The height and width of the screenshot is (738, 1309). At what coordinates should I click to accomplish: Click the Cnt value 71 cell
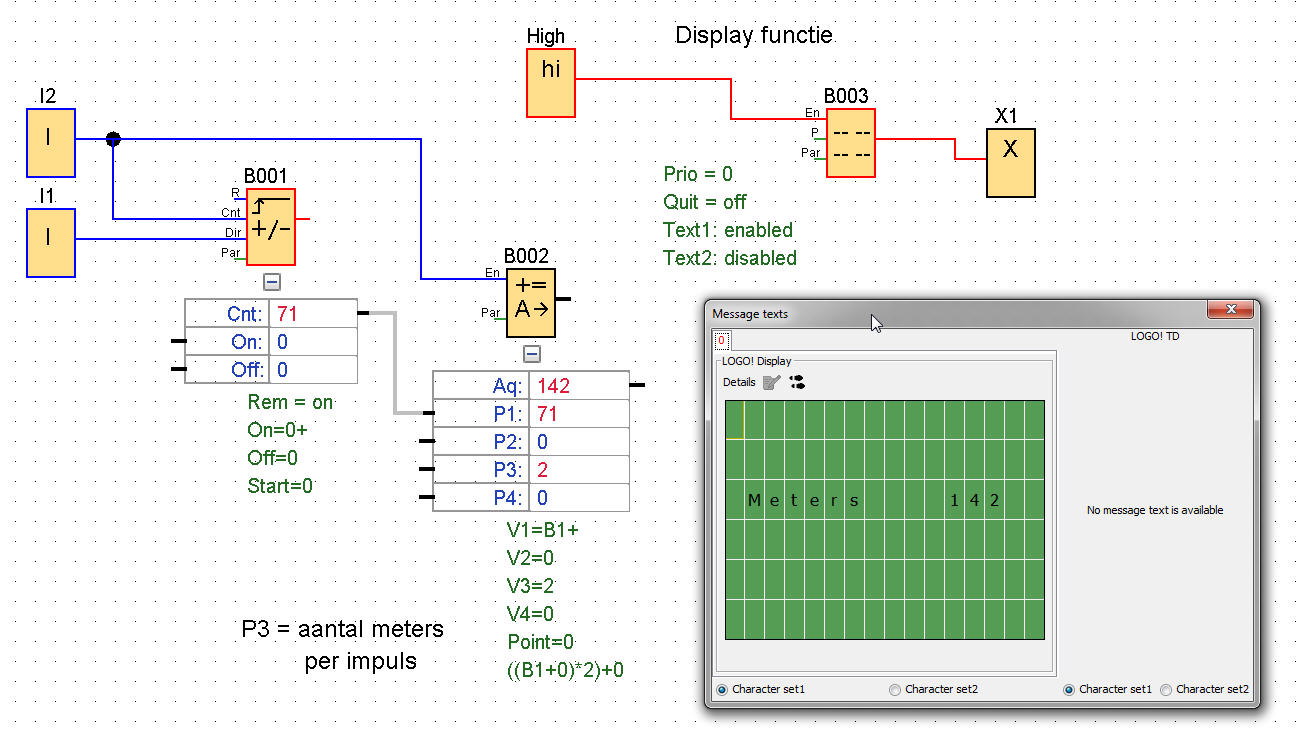pos(314,314)
